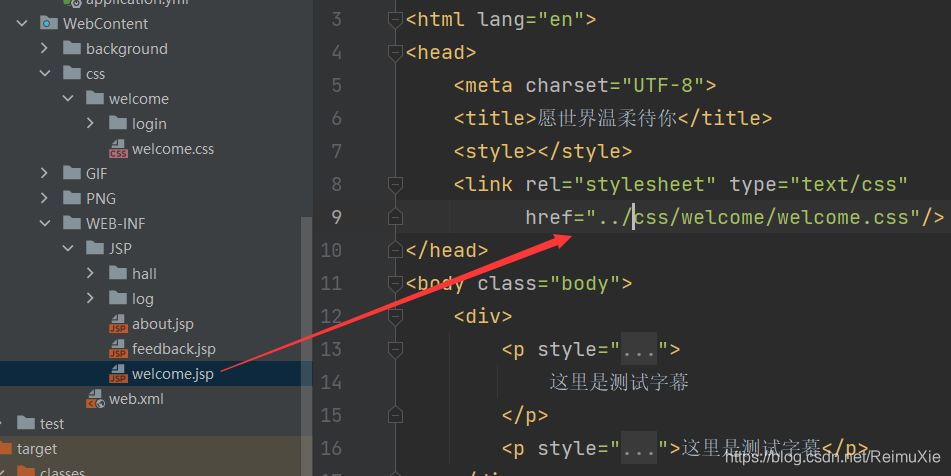Click the login folder icon
This screenshot has width=951, height=476.
[118, 123]
